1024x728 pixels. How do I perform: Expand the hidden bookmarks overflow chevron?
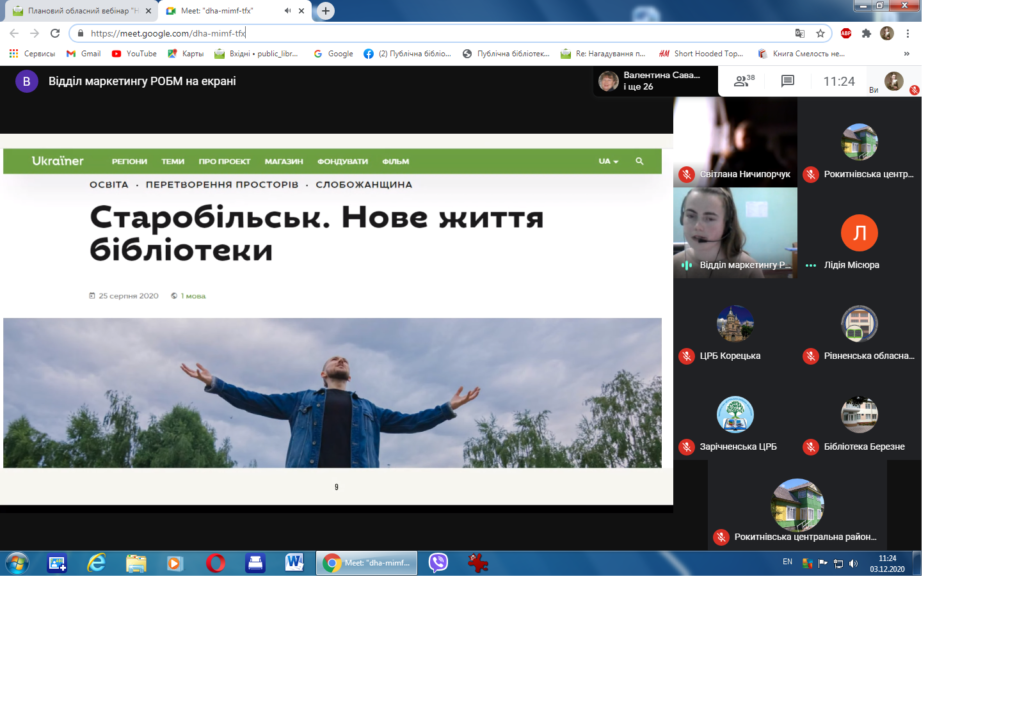pyautogui.click(x=906, y=54)
